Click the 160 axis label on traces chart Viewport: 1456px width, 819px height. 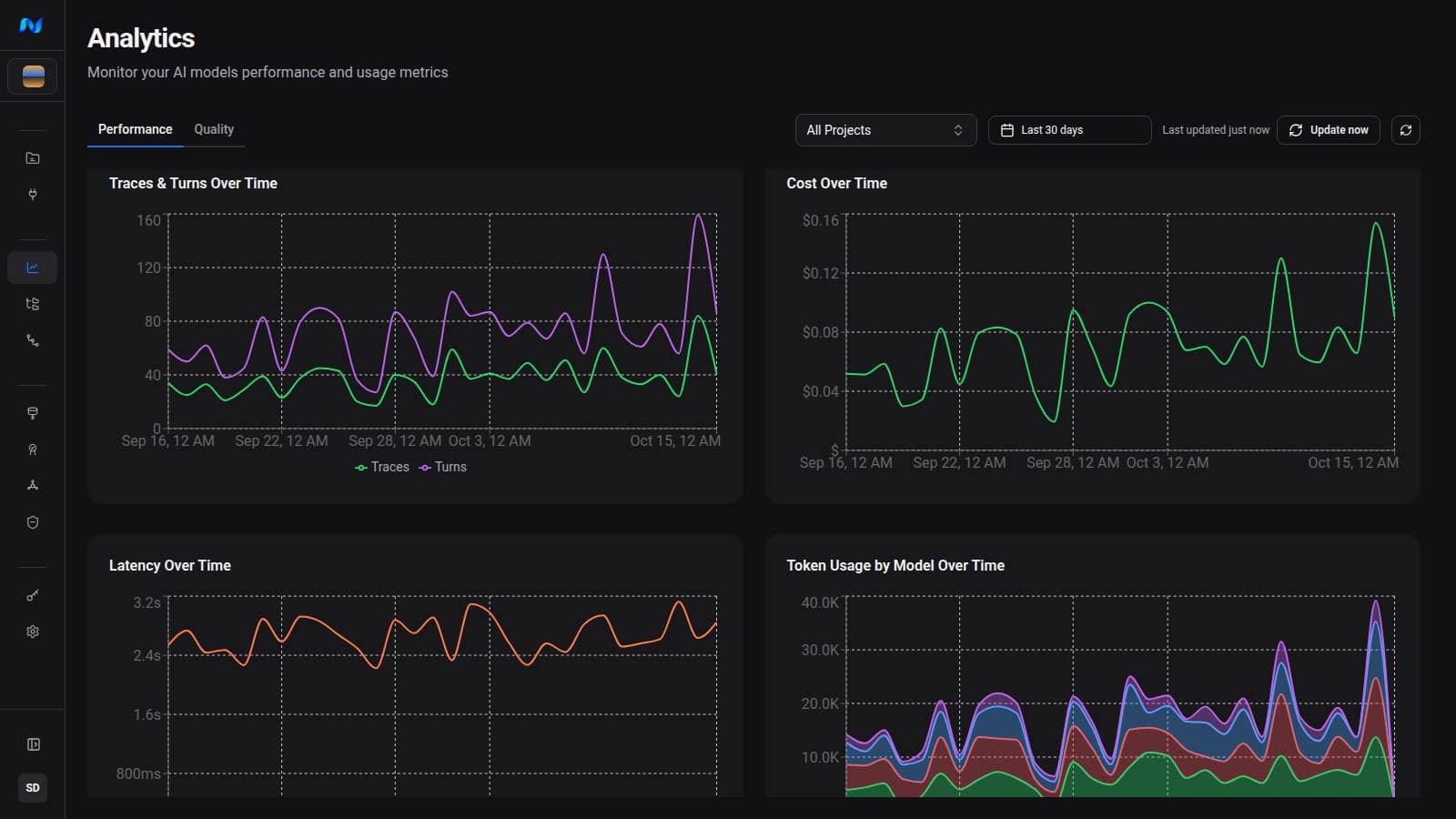pyautogui.click(x=148, y=220)
